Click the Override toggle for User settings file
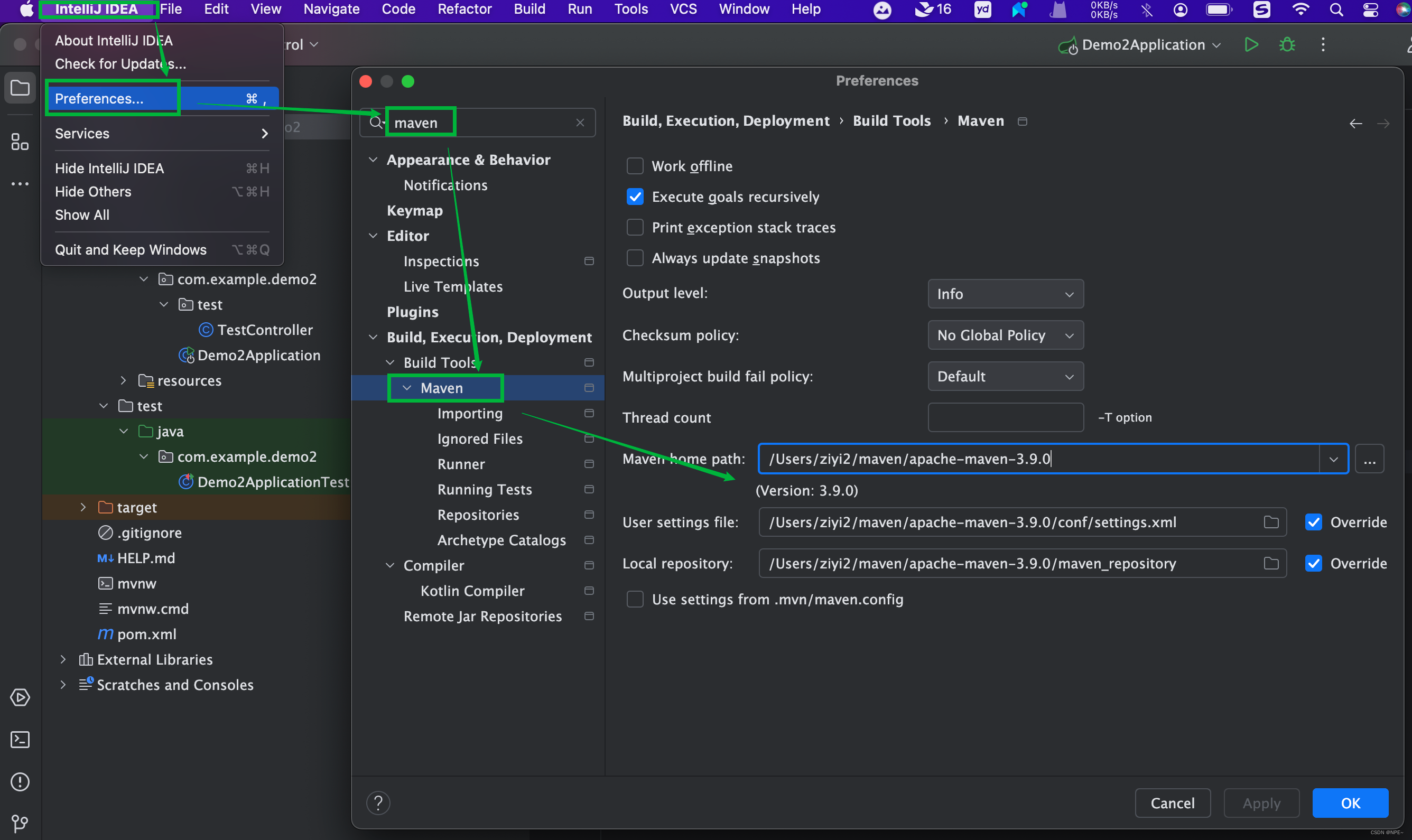 tap(1315, 521)
